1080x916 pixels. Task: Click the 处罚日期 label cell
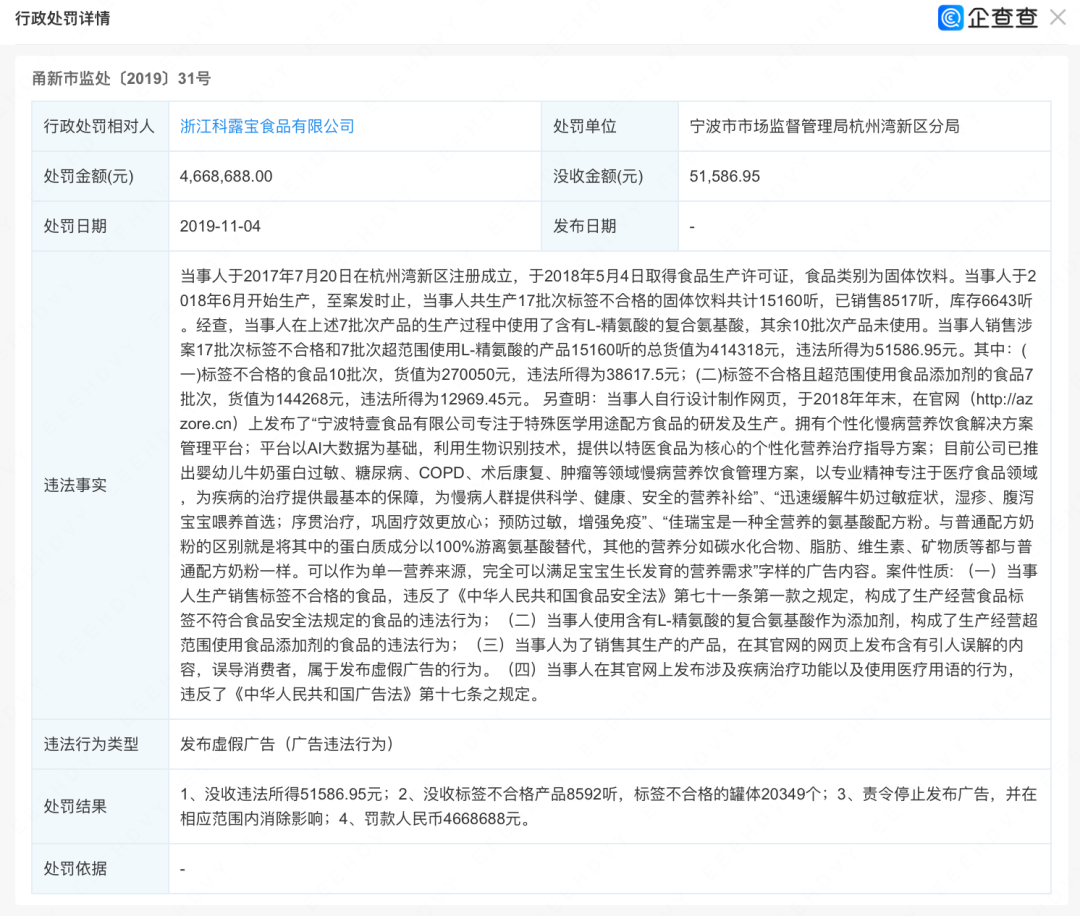click(x=75, y=226)
